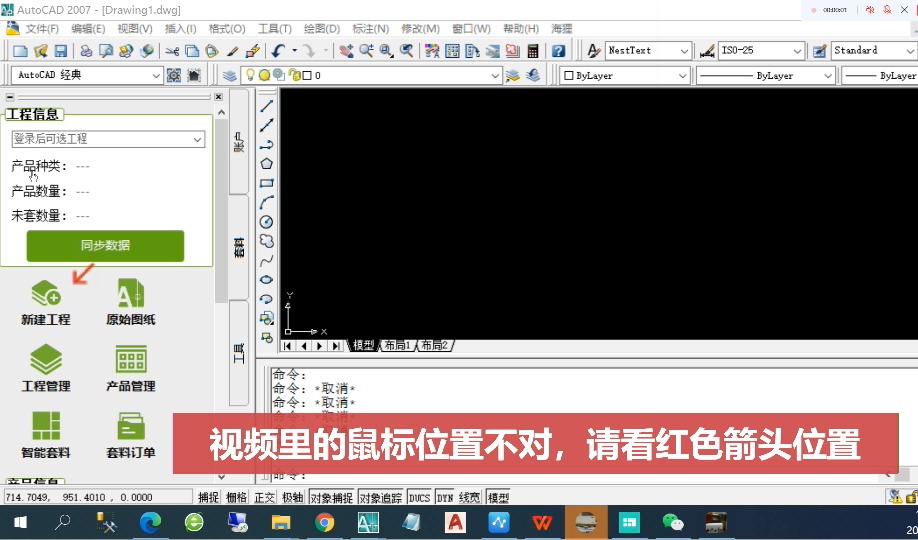The width and height of the screenshot is (918, 540).
Task: Open the 修改(M) menu
Action: (420, 29)
